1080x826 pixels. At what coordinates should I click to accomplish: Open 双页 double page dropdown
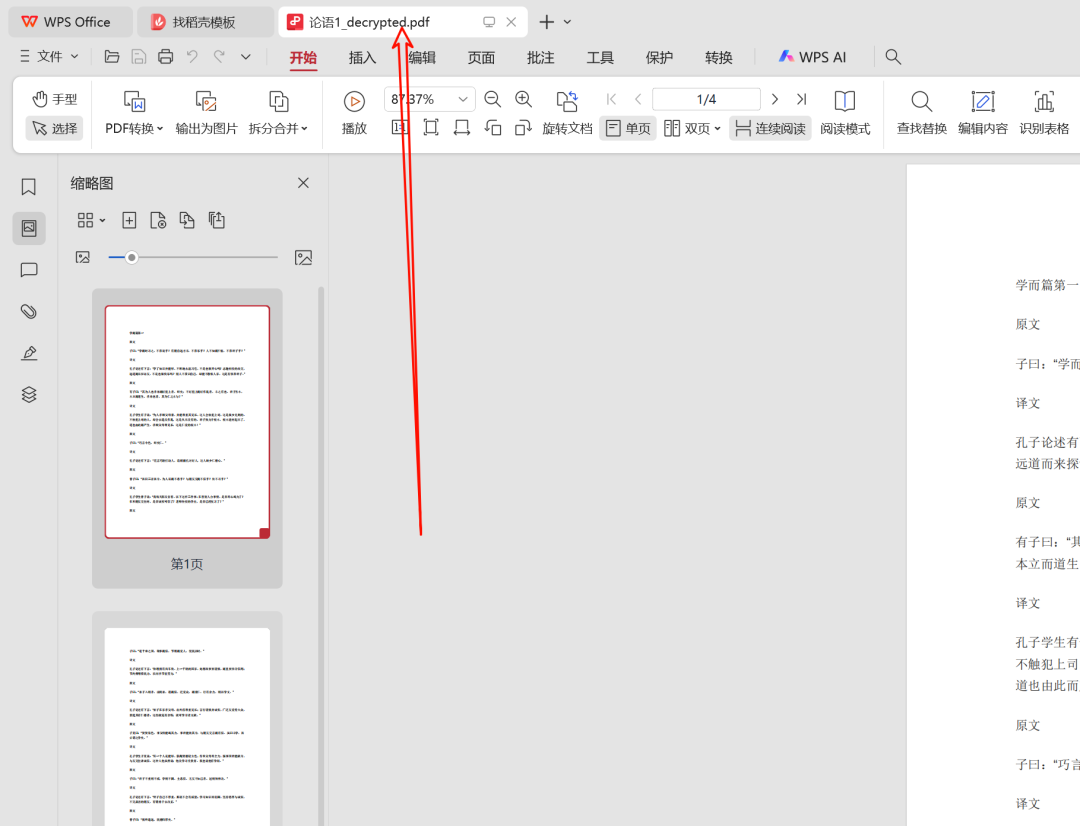tap(692, 128)
